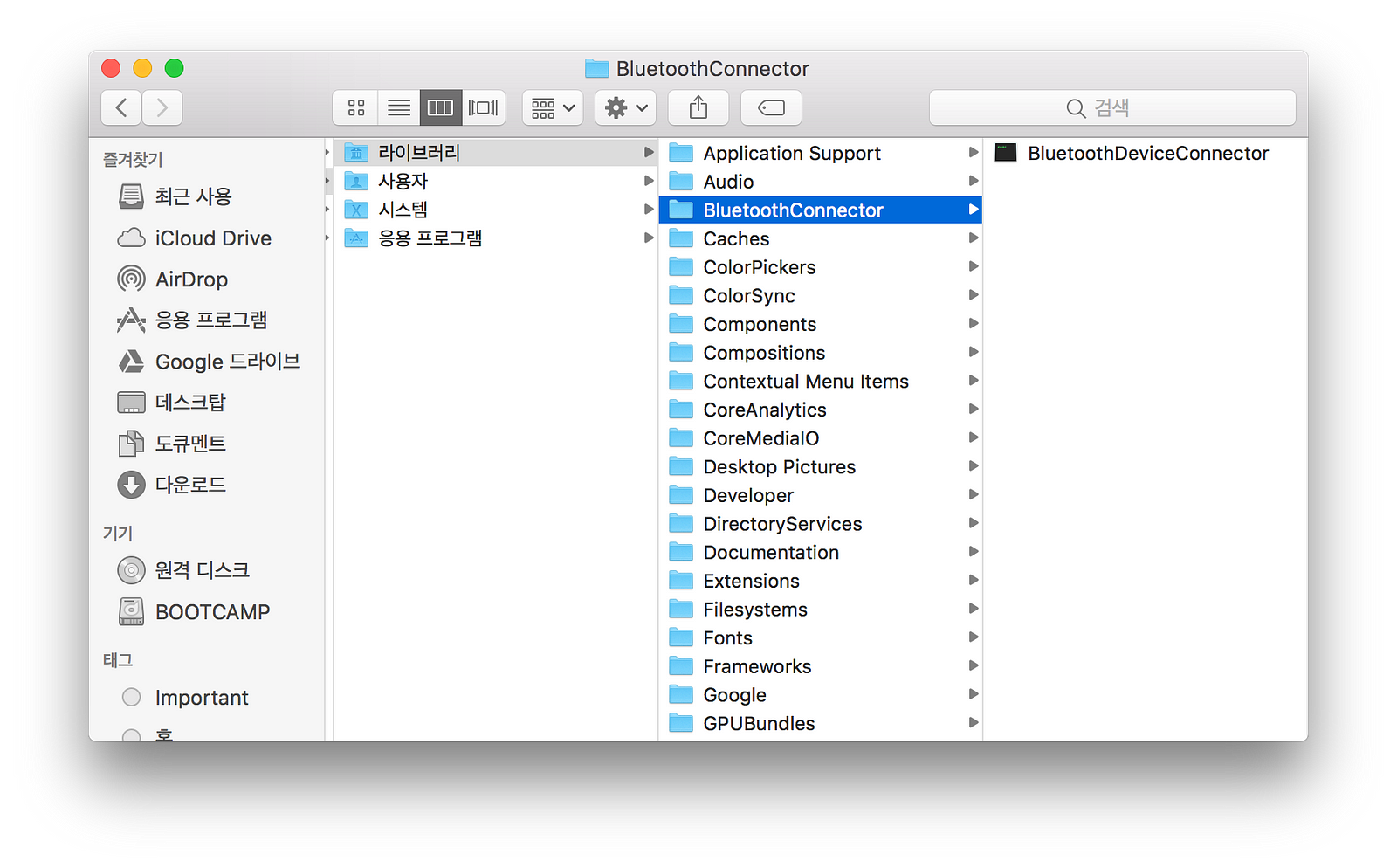The image size is (1397, 868).
Task: Select the Contextual Menu Items folder
Action: [x=821, y=381]
